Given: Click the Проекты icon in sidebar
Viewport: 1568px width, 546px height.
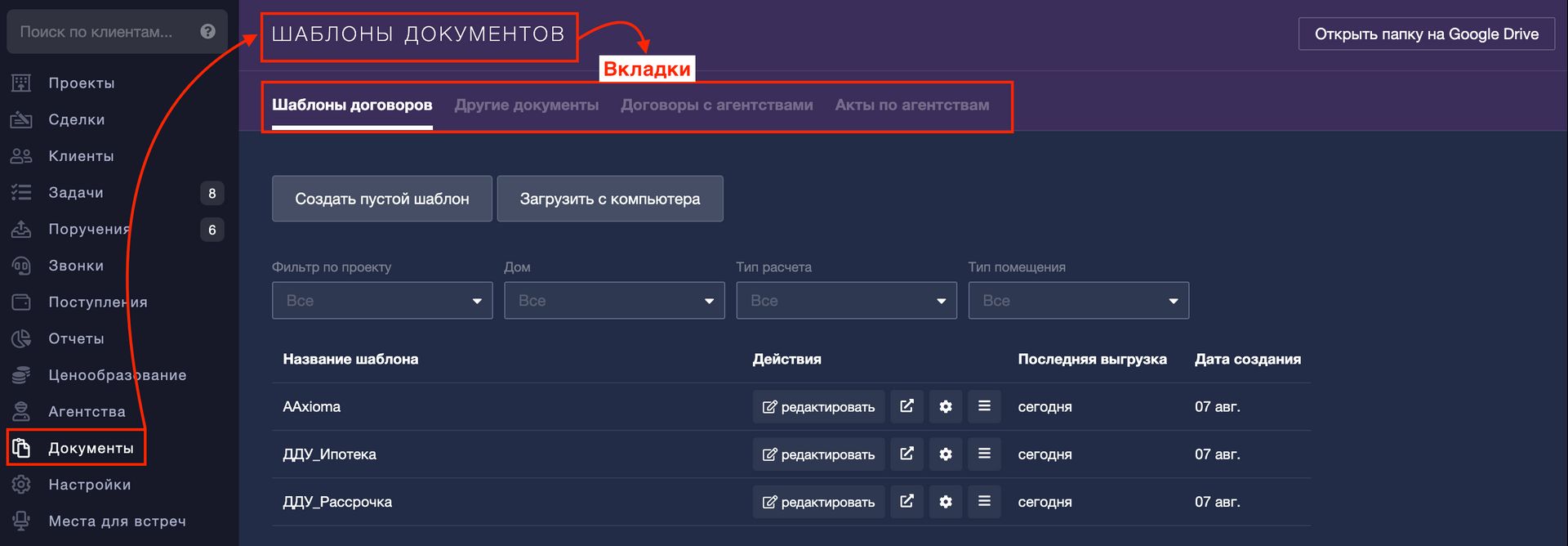Looking at the screenshot, I should pos(21,83).
